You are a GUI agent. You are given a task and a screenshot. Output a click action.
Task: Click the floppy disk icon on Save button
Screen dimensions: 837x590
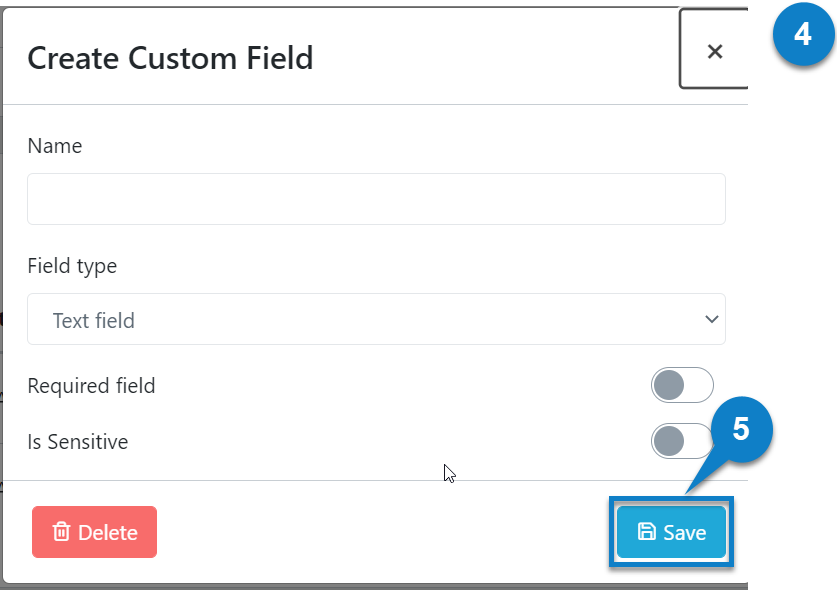[x=647, y=532]
